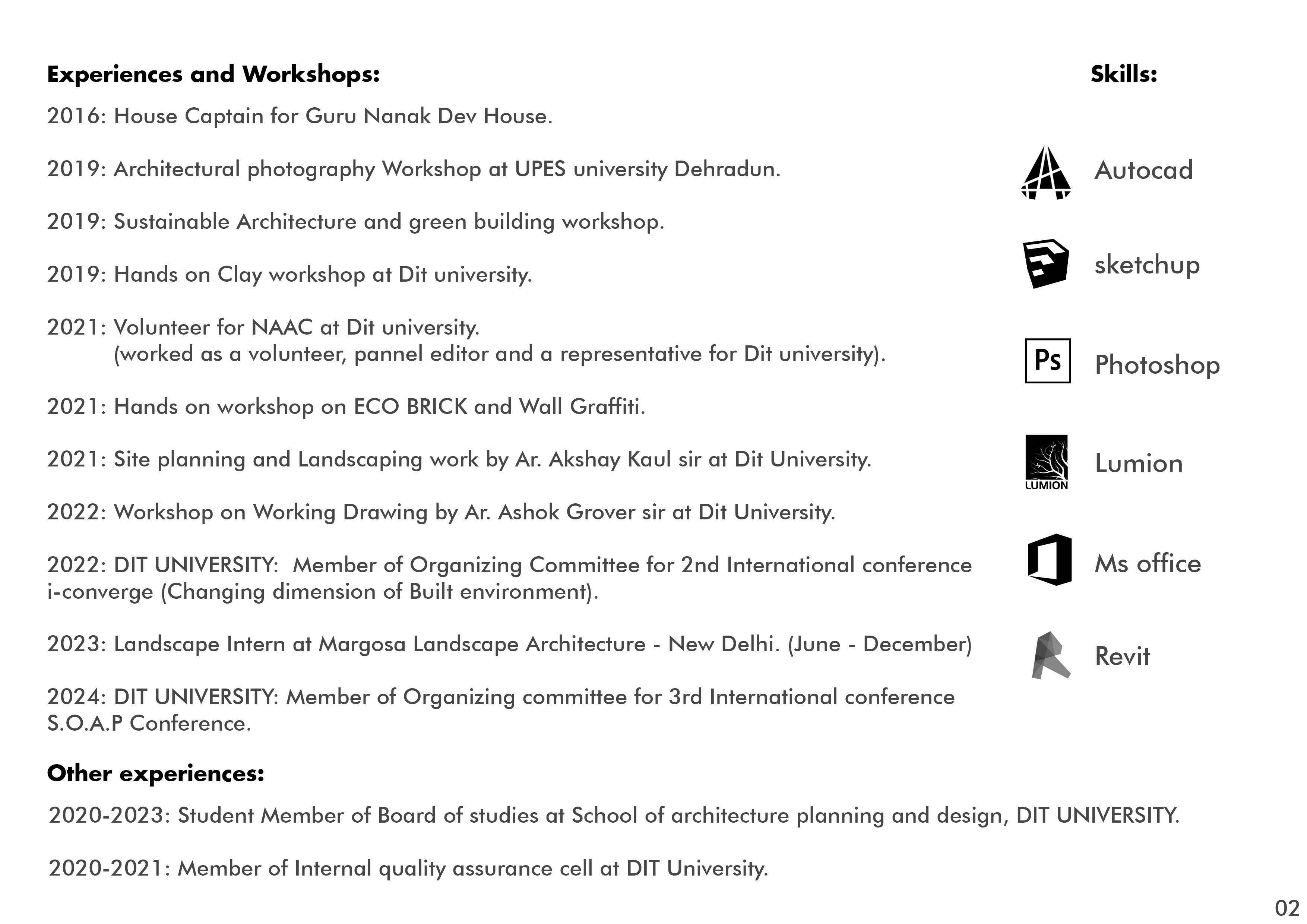This screenshot has width=1307, height=924.
Task: Click the Margosa Landscape Architecture intern entry
Action: pyautogui.click(x=509, y=645)
